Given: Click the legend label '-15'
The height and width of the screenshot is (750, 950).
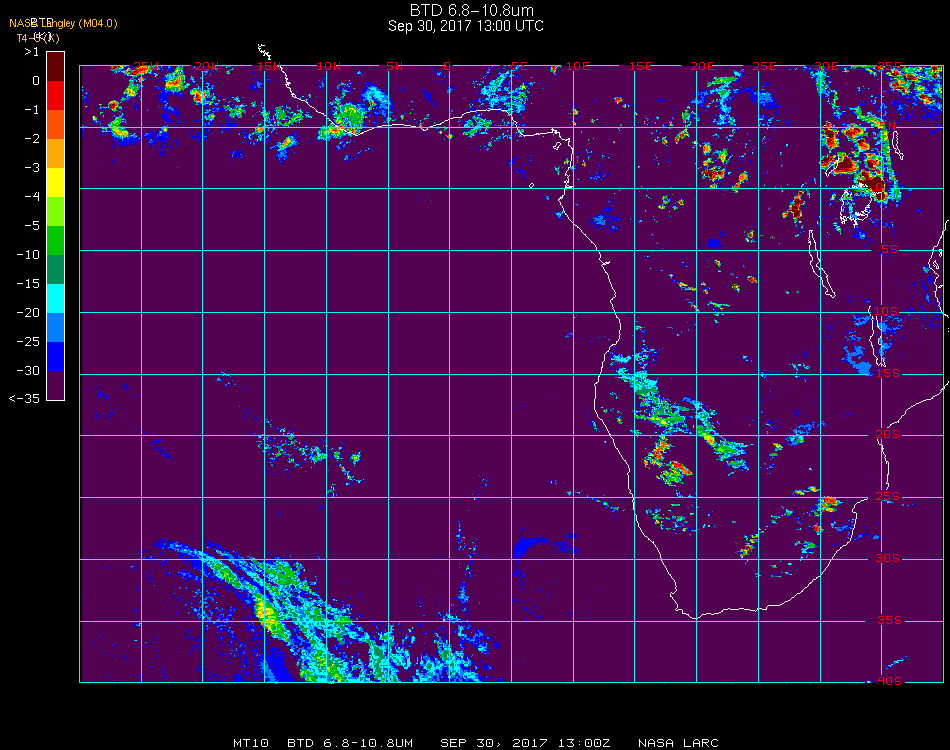Looking at the screenshot, I should [28, 284].
